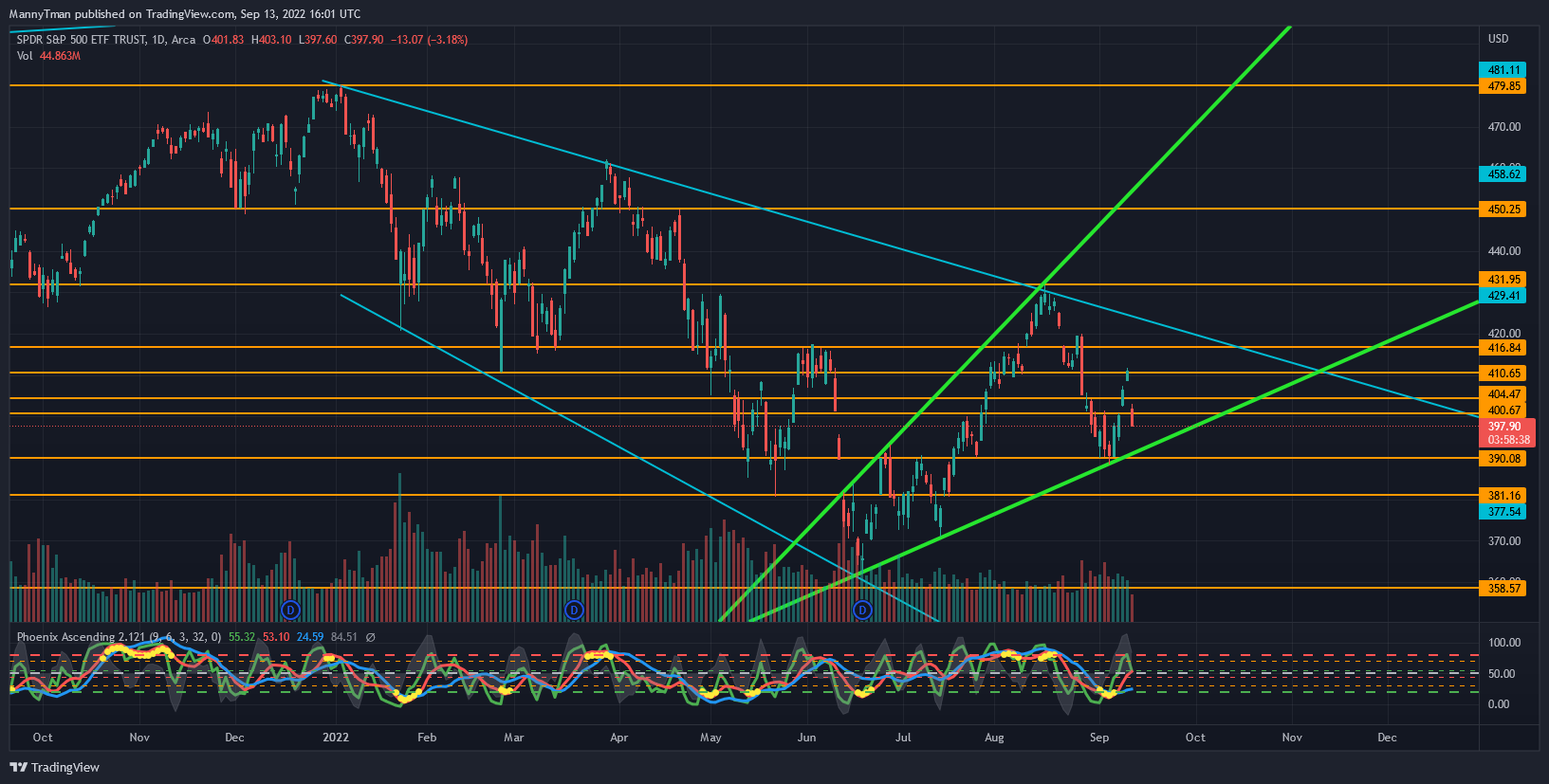This screenshot has width=1549, height=784.
Task: Click the Sep label on time axis
Action: 1099,738
